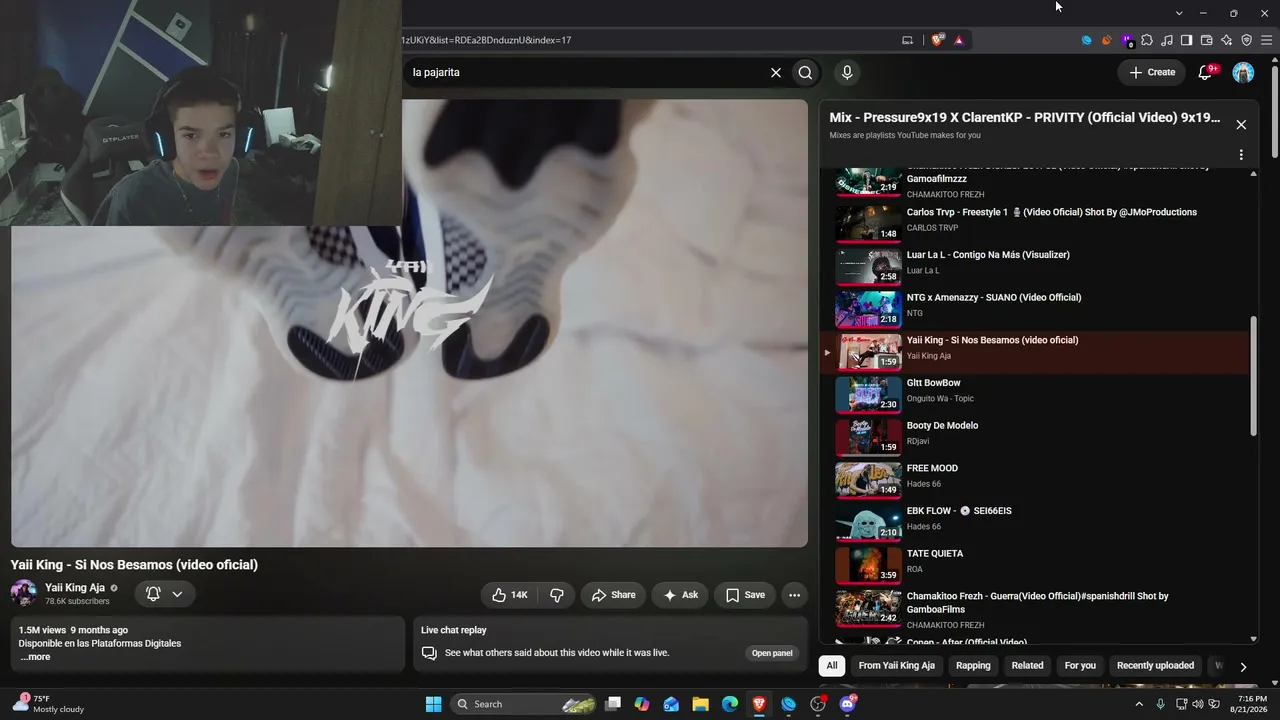Open the Windows Start menu
This screenshot has width=1280, height=720.
433,704
